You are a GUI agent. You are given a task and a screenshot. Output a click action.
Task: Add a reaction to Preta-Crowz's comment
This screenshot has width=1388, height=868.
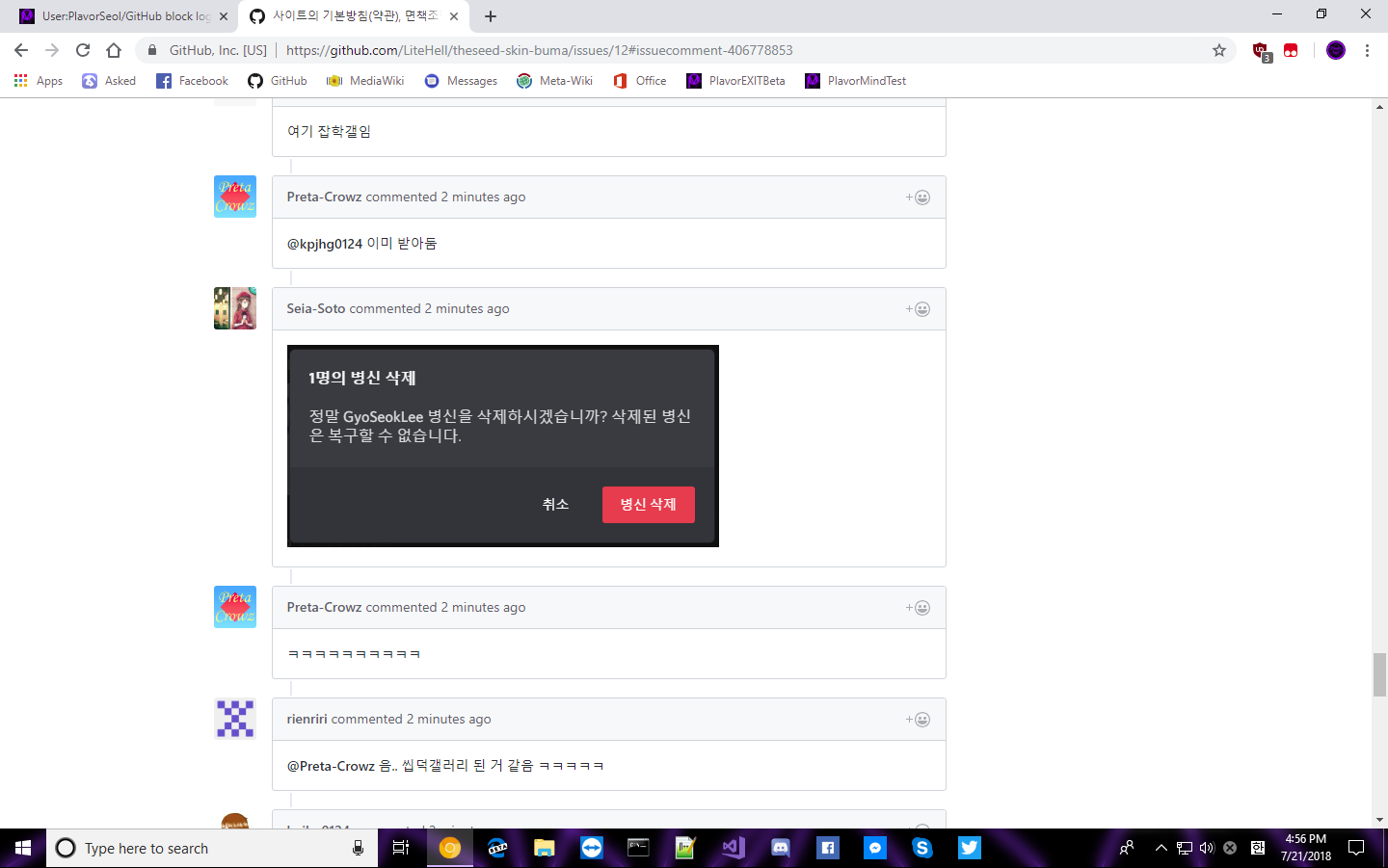(917, 197)
